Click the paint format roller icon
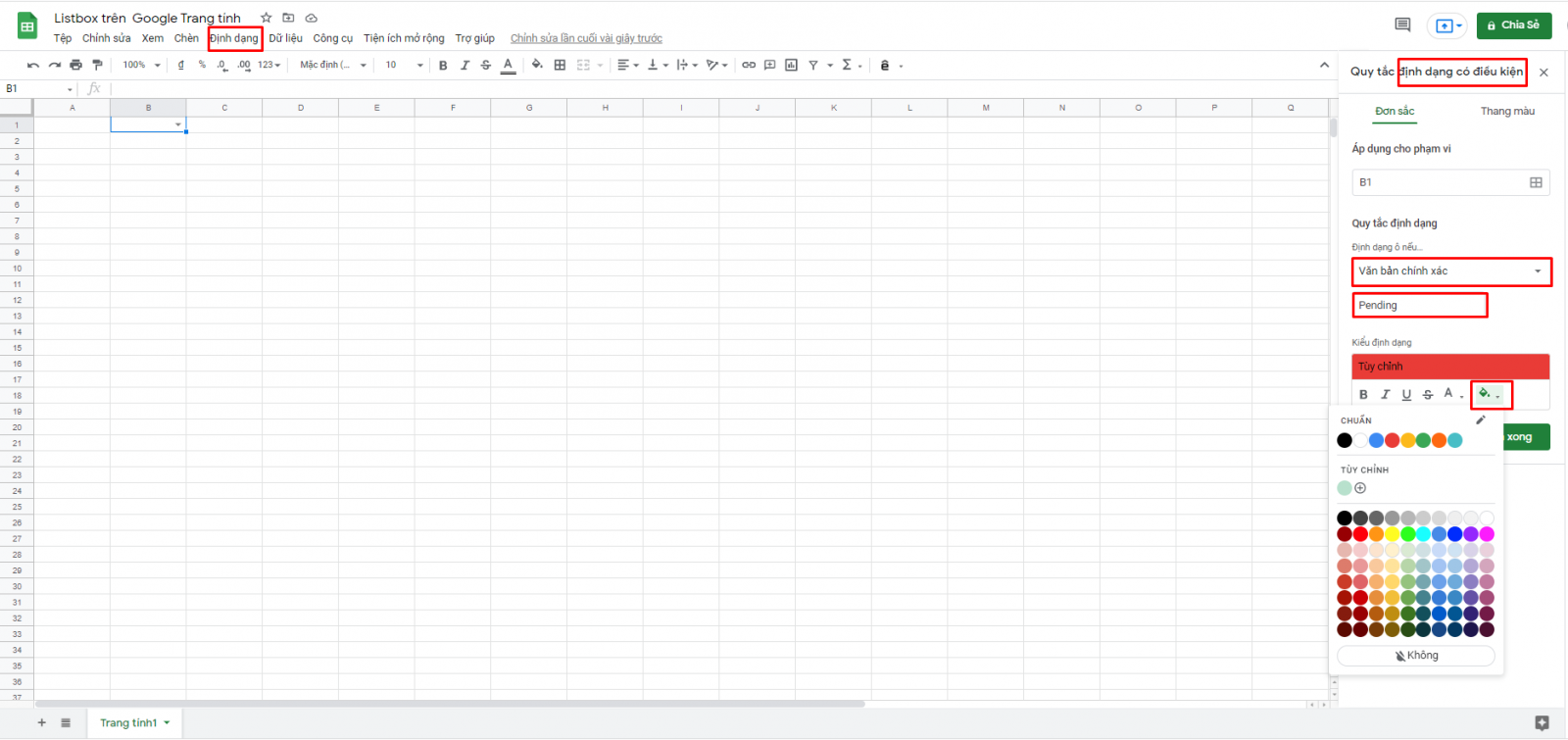Viewport: 1568px width, 740px height. (97, 65)
